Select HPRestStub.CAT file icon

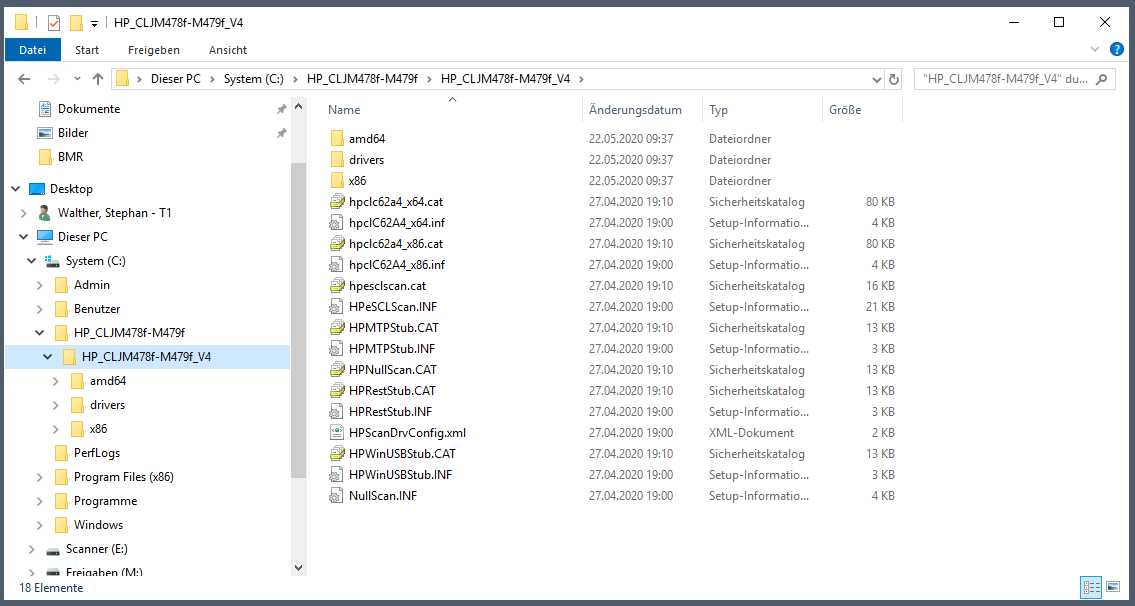pos(337,390)
